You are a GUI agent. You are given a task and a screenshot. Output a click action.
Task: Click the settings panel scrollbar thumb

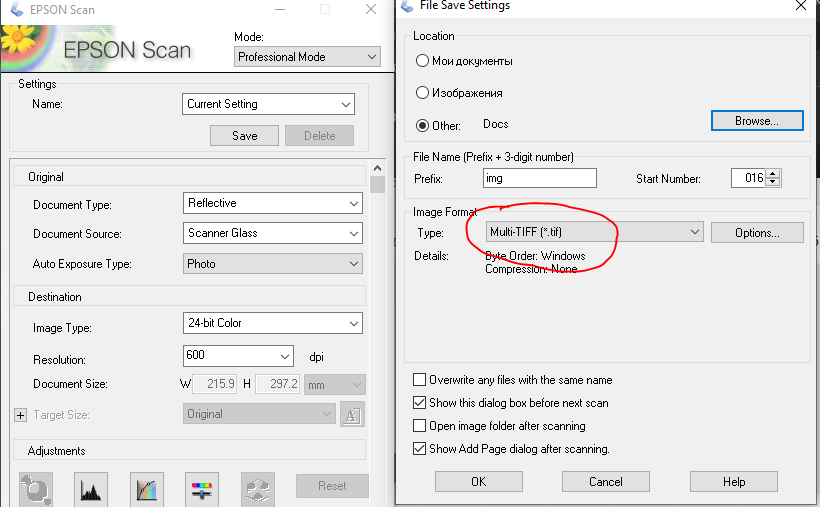pos(378,185)
